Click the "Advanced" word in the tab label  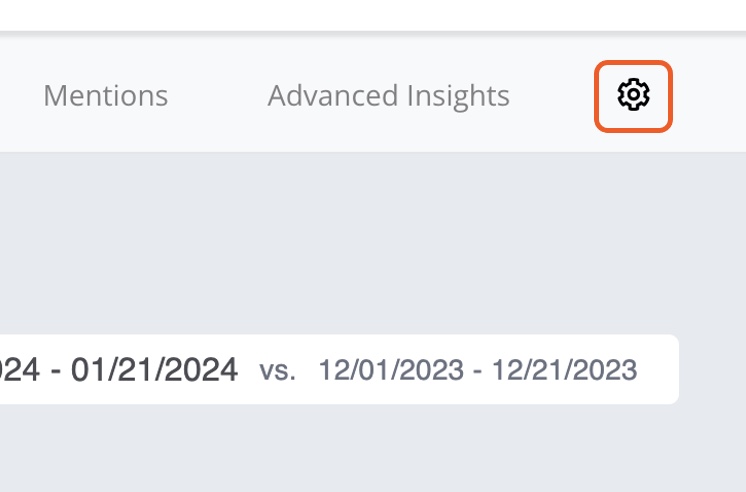333,96
